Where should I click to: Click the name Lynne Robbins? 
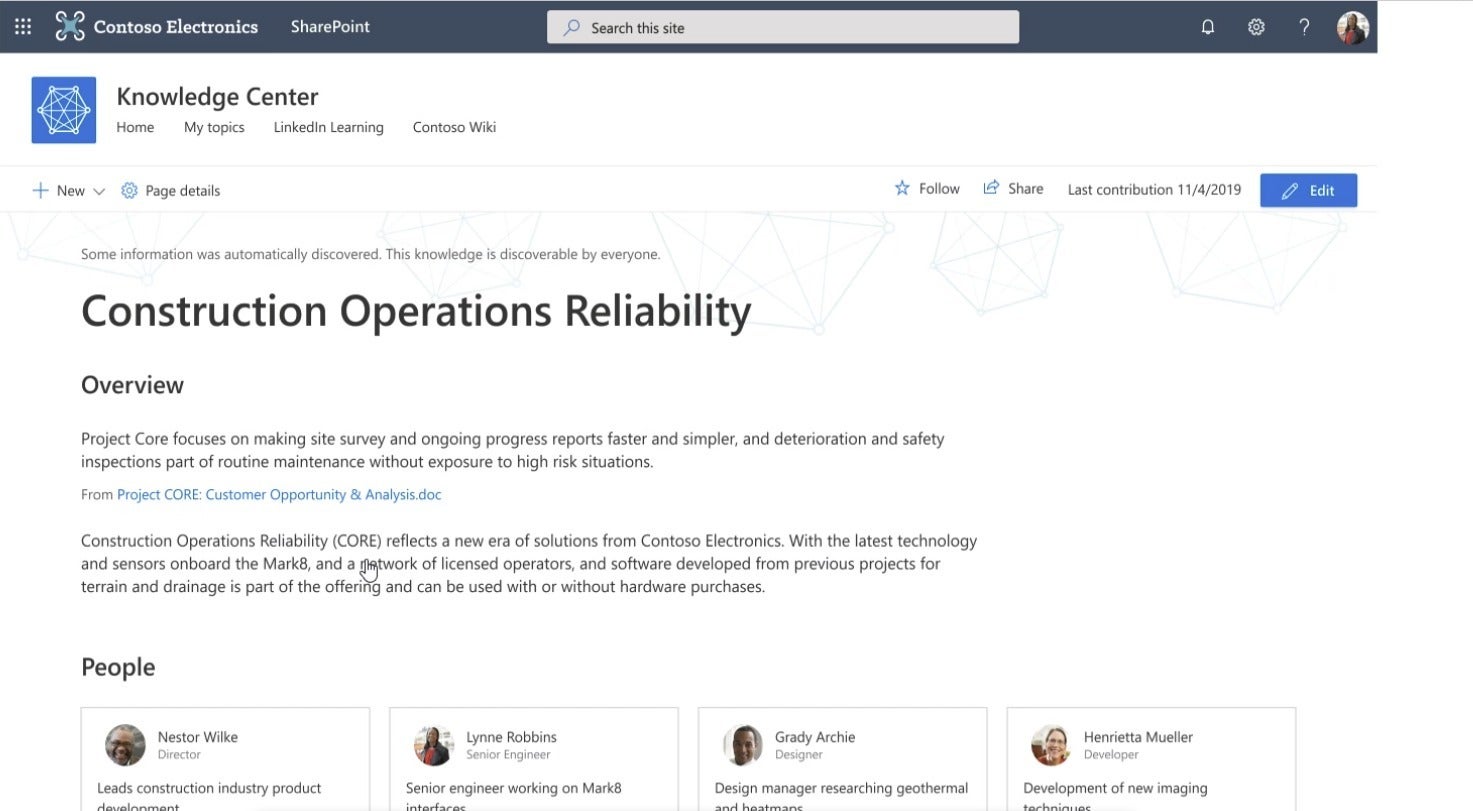pyautogui.click(x=511, y=737)
